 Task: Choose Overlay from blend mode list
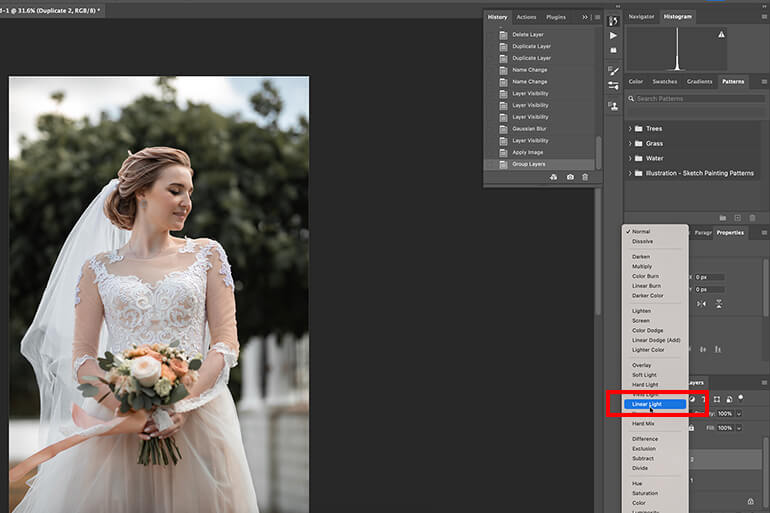click(x=641, y=365)
